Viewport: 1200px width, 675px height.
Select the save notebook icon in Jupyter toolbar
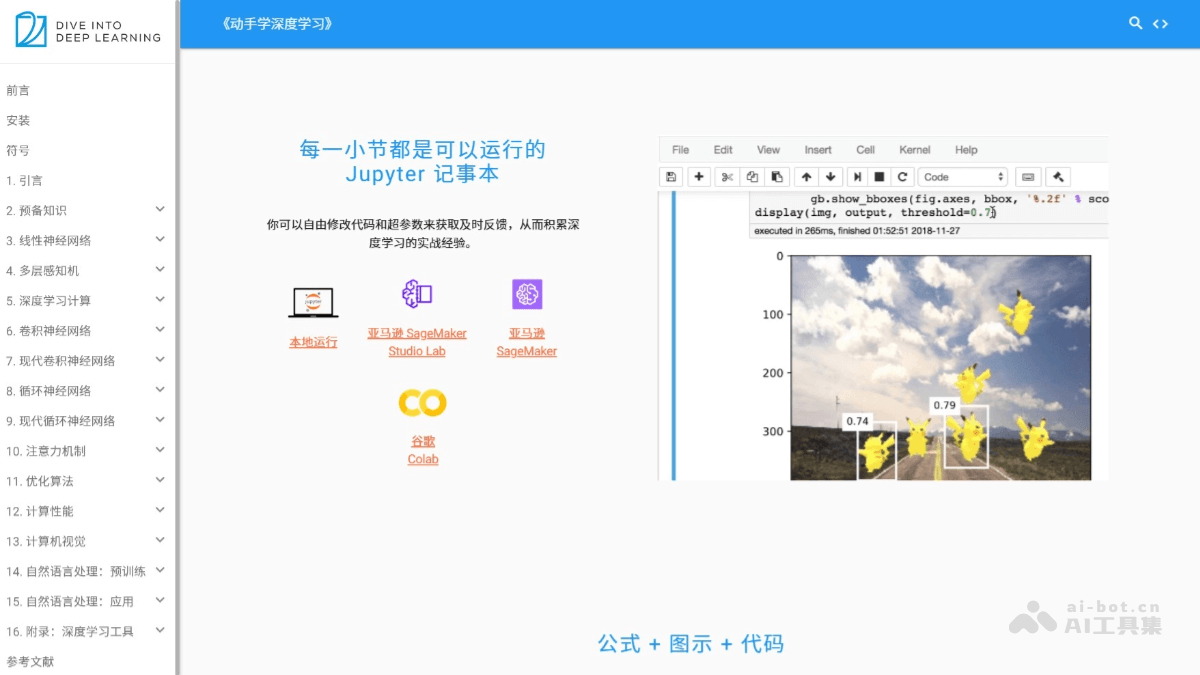point(671,177)
